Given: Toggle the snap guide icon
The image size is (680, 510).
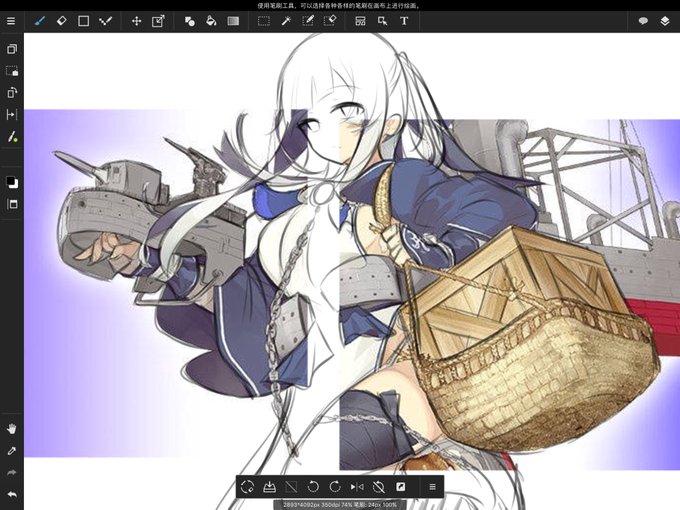Looking at the screenshot, I should tap(12, 114).
